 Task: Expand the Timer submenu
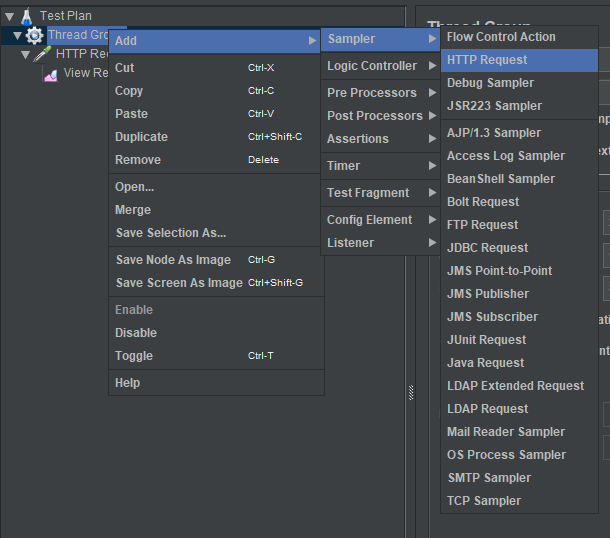click(x=380, y=166)
